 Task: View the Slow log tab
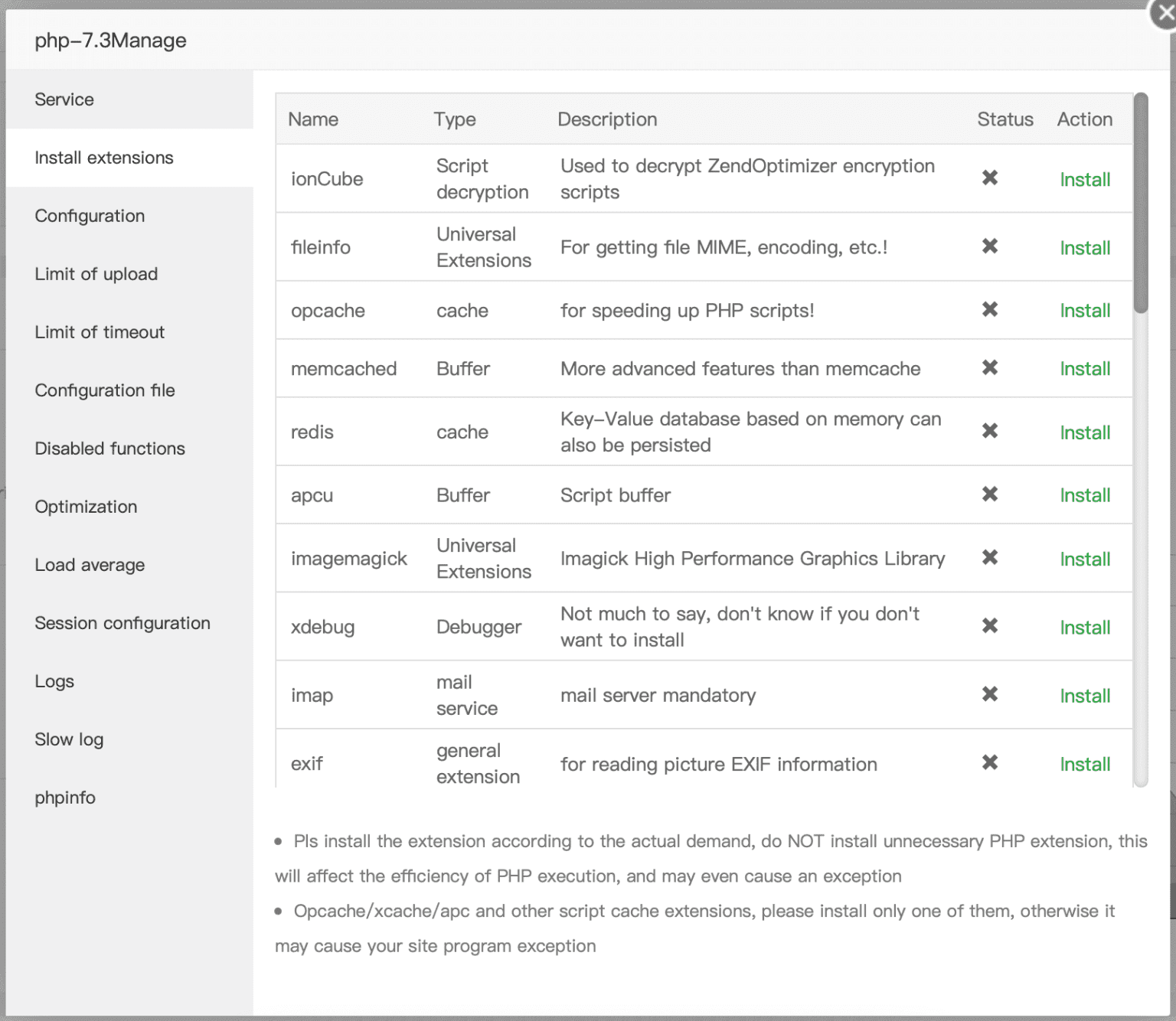pos(69,739)
